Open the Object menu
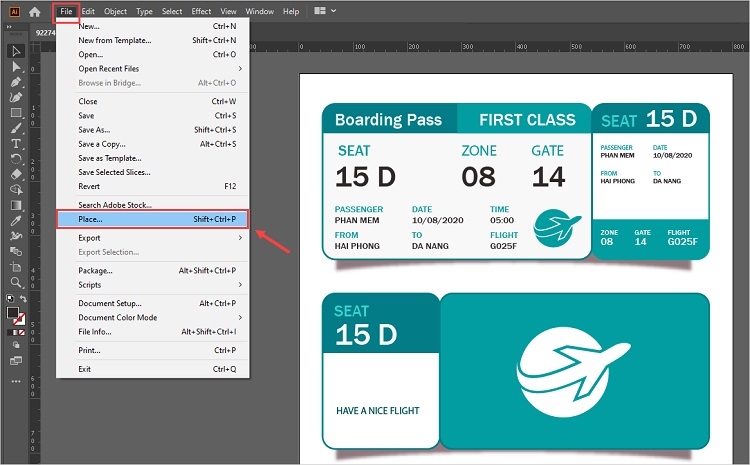Screen dimensions: 750x465 point(115,11)
